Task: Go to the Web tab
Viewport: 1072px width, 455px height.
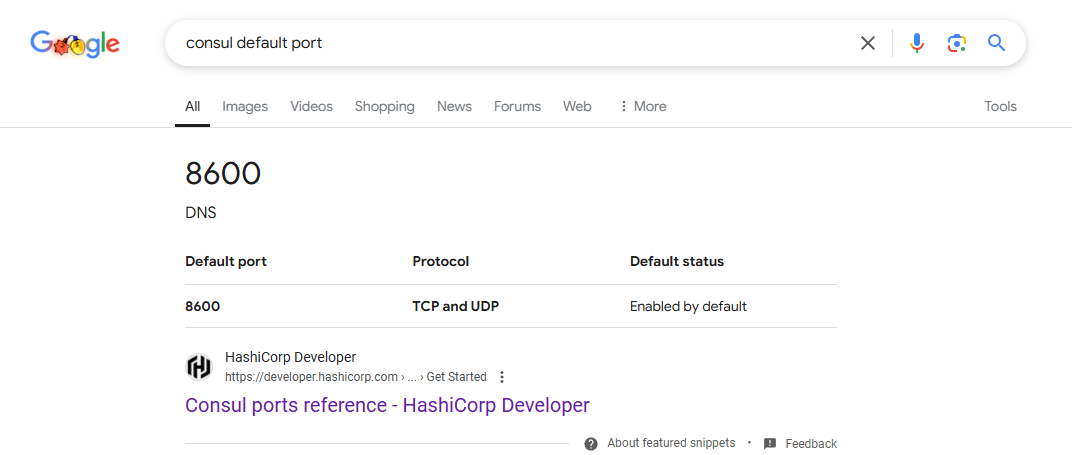Action: pyautogui.click(x=577, y=106)
